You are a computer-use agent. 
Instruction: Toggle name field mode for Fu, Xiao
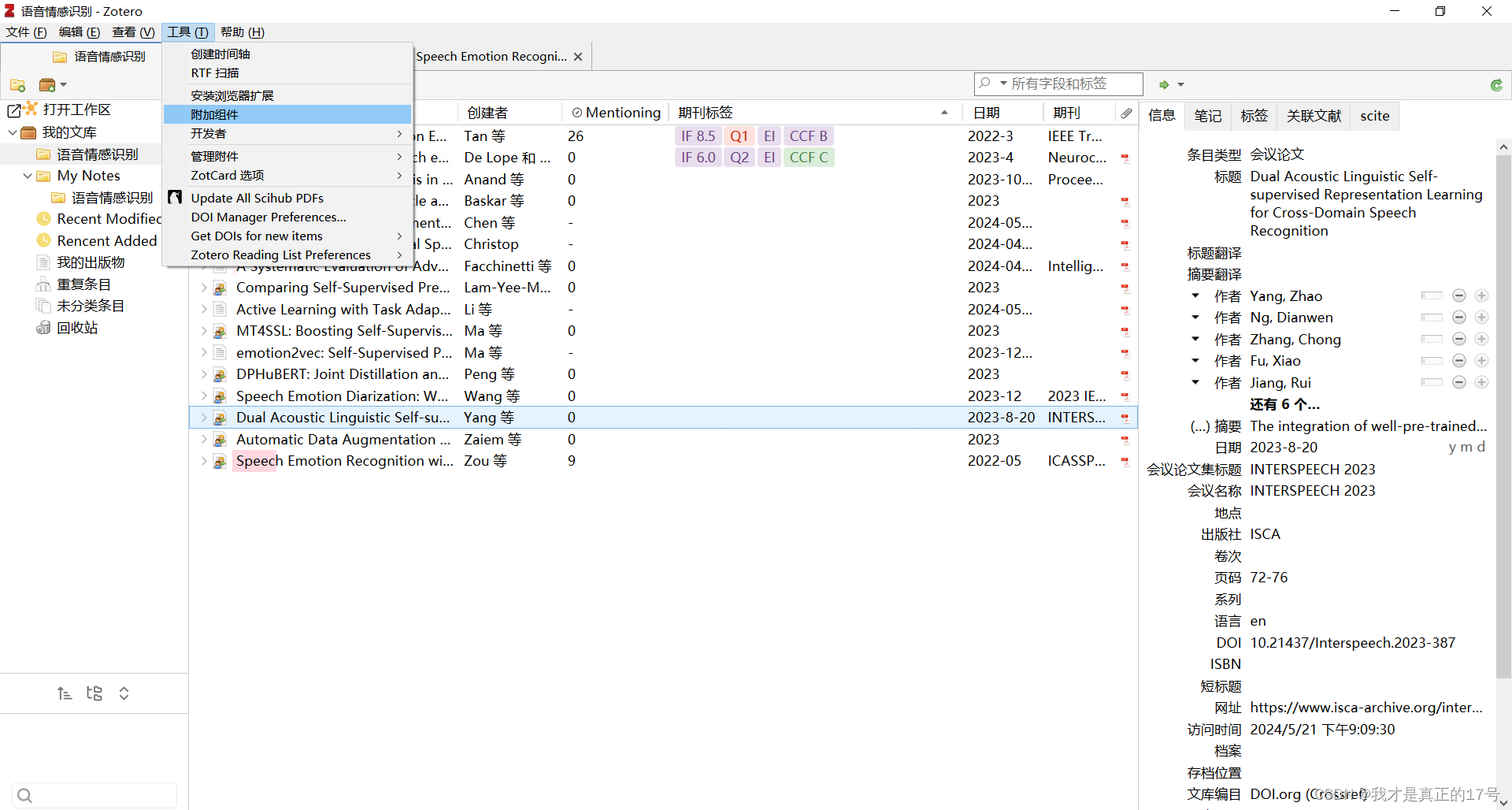click(x=1432, y=361)
